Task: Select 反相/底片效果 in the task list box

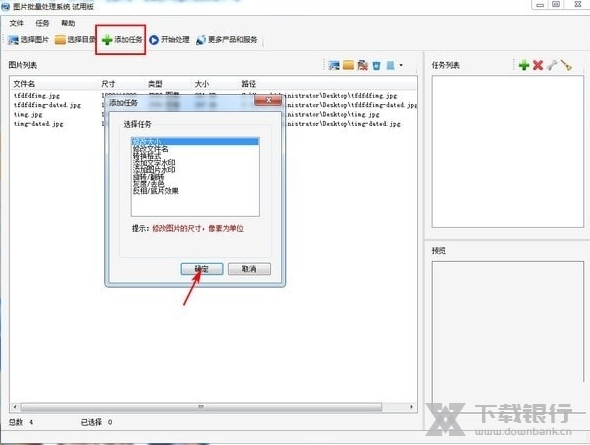Action: tap(195, 191)
